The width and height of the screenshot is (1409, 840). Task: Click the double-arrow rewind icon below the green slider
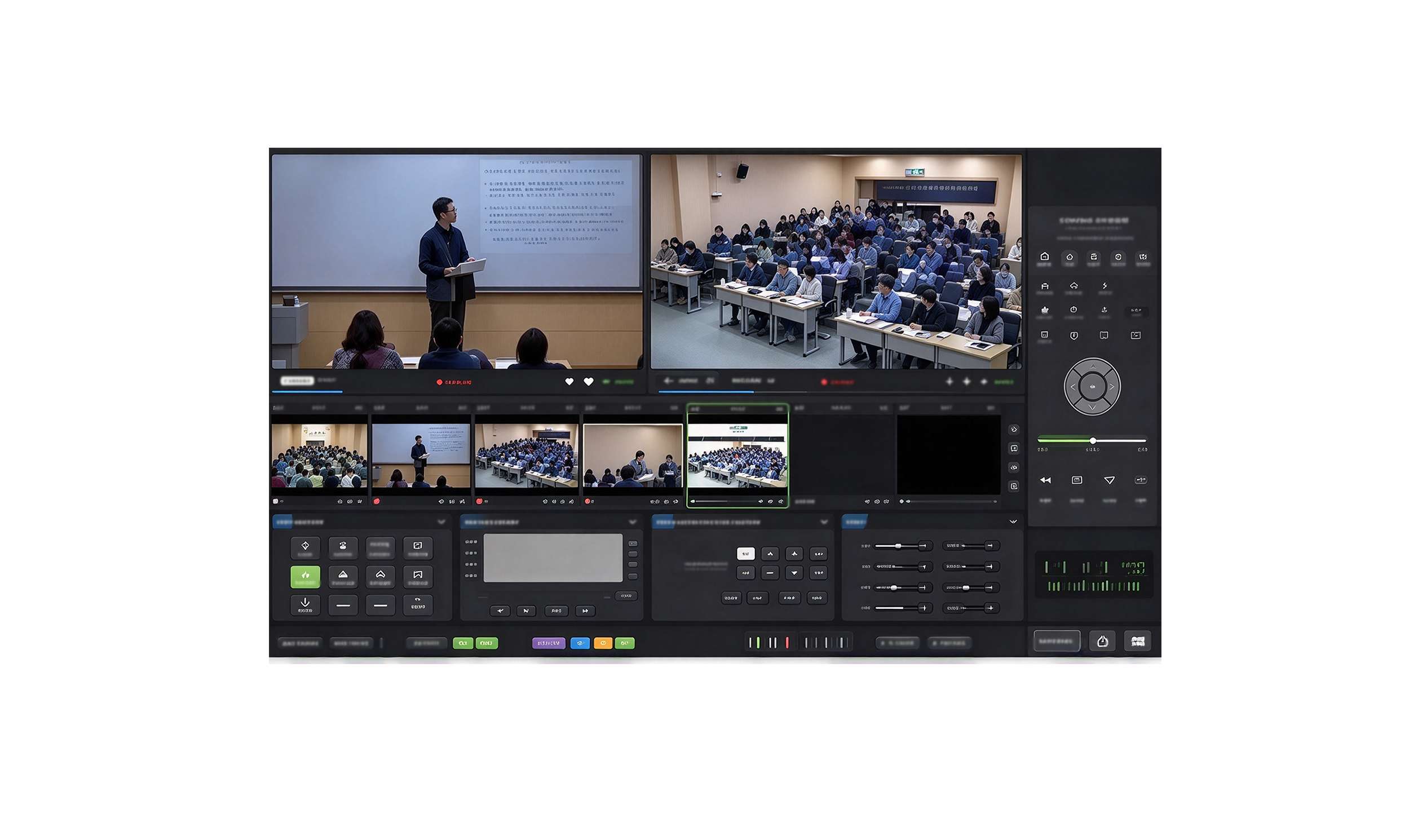coord(1045,480)
